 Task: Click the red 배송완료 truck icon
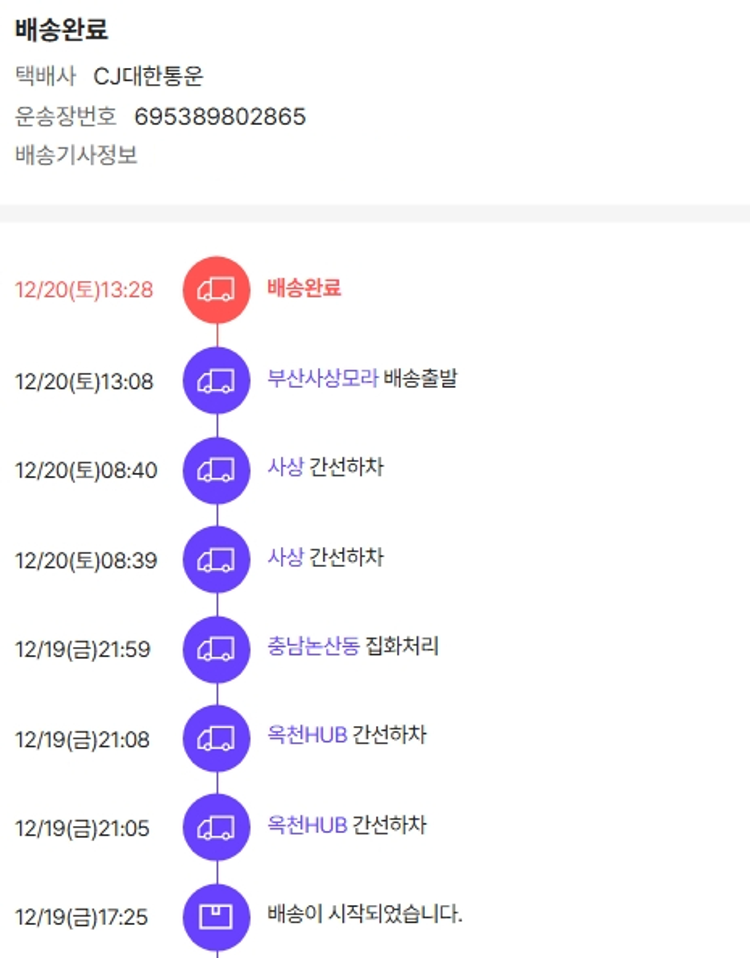click(216, 290)
